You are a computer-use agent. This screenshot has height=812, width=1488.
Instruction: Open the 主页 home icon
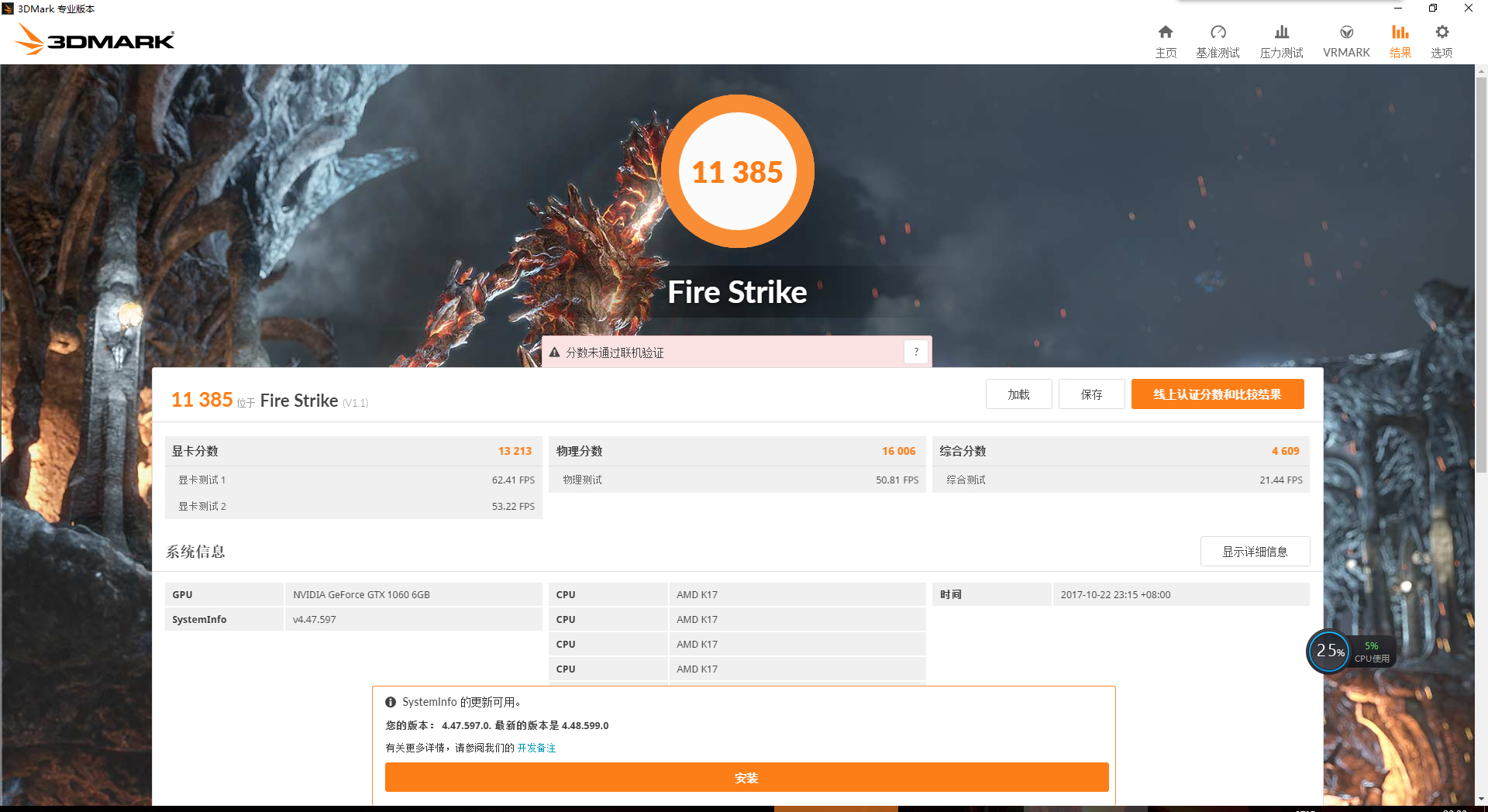pos(1166,32)
